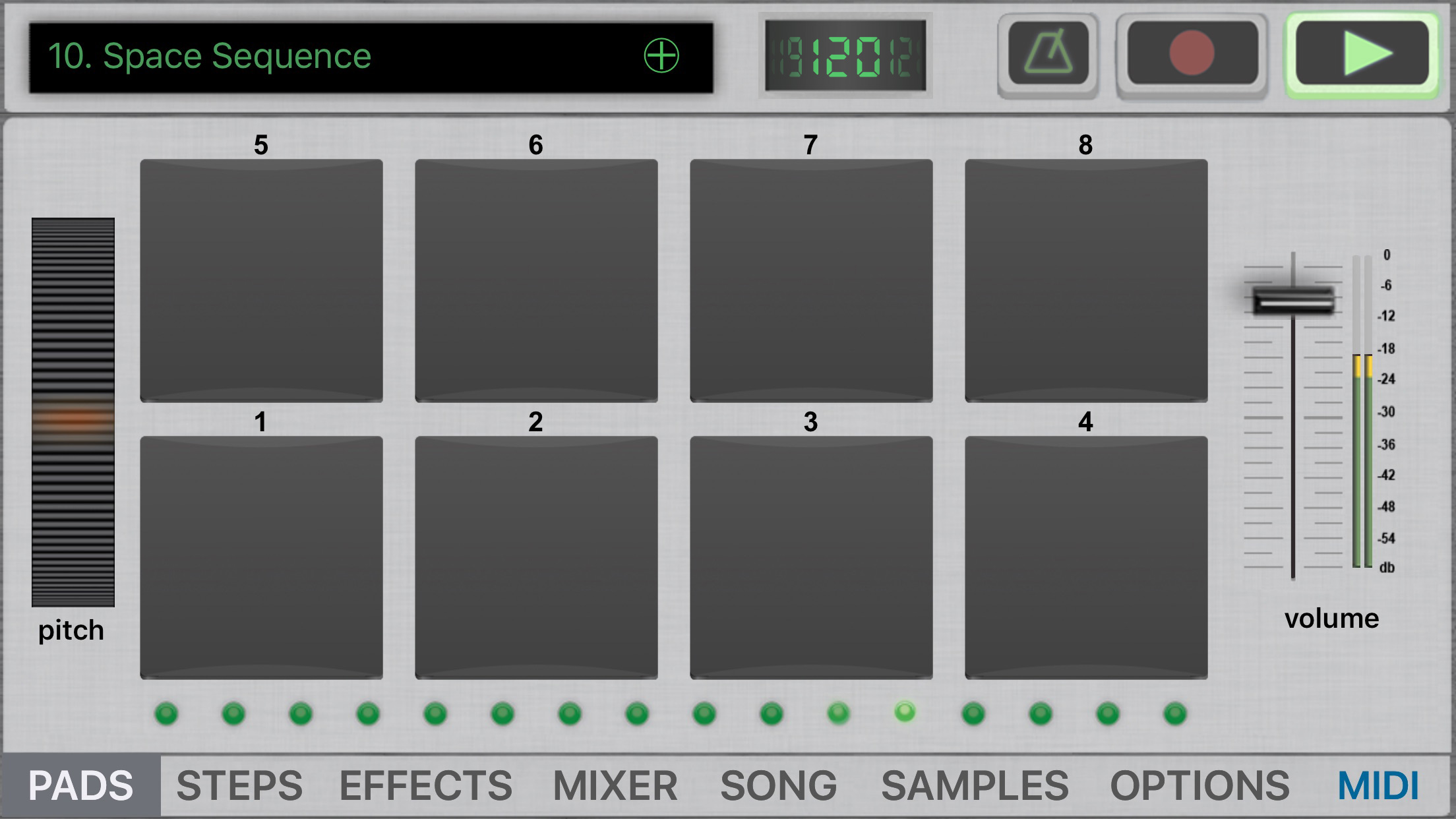The width and height of the screenshot is (1456, 819).
Task: Hit drum pad 7
Action: 811,280
